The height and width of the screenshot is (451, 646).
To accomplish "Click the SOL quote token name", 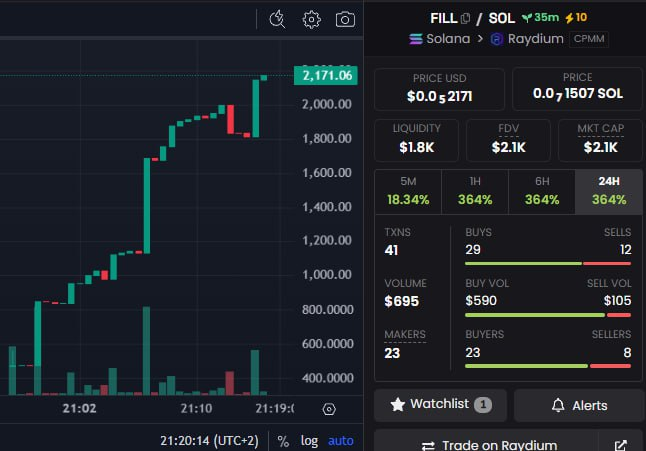I will (502, 18).
